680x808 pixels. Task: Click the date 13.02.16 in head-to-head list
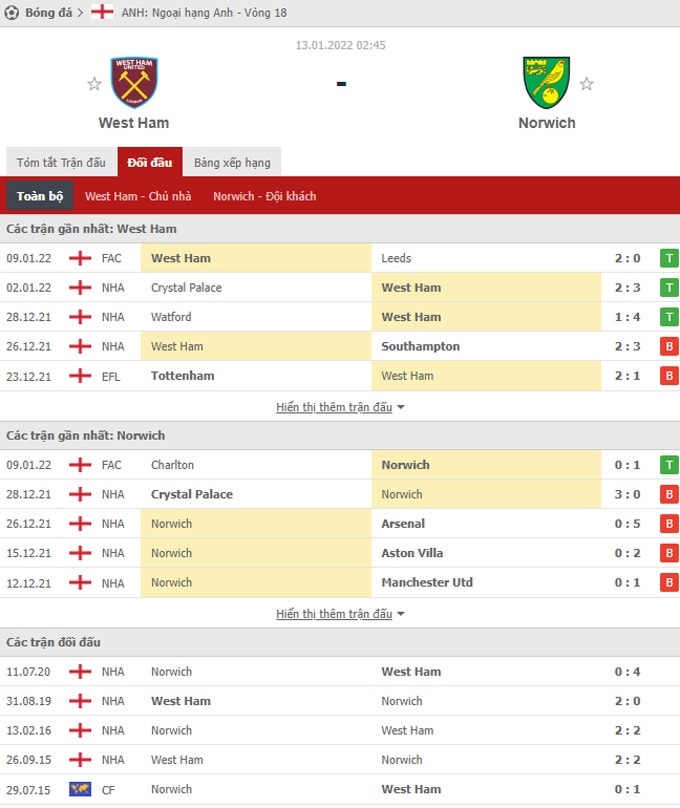(x=28, y=730)
